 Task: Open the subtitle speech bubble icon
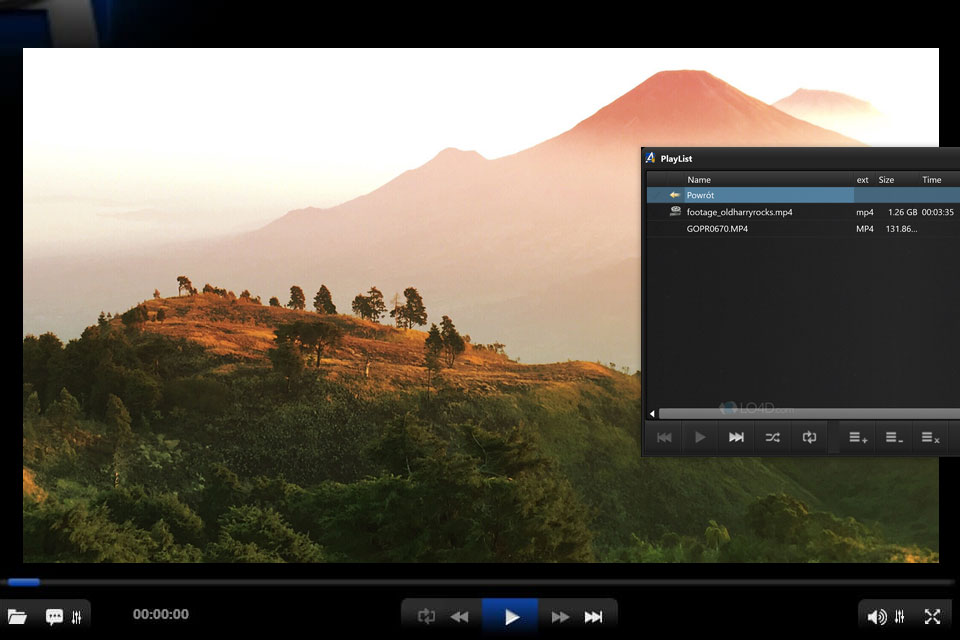point(54,616)
